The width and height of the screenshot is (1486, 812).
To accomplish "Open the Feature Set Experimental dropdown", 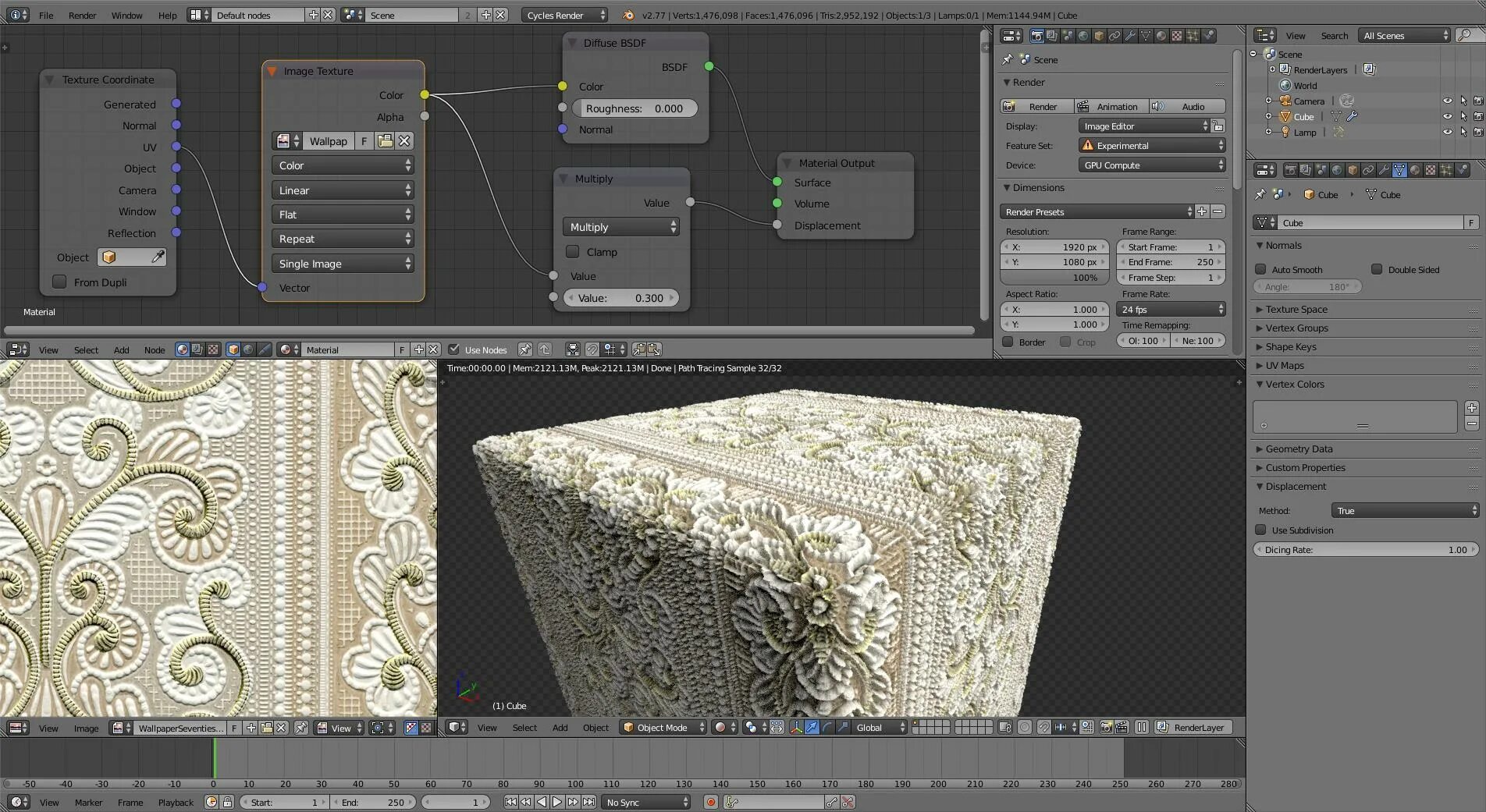I will 1151,146.
